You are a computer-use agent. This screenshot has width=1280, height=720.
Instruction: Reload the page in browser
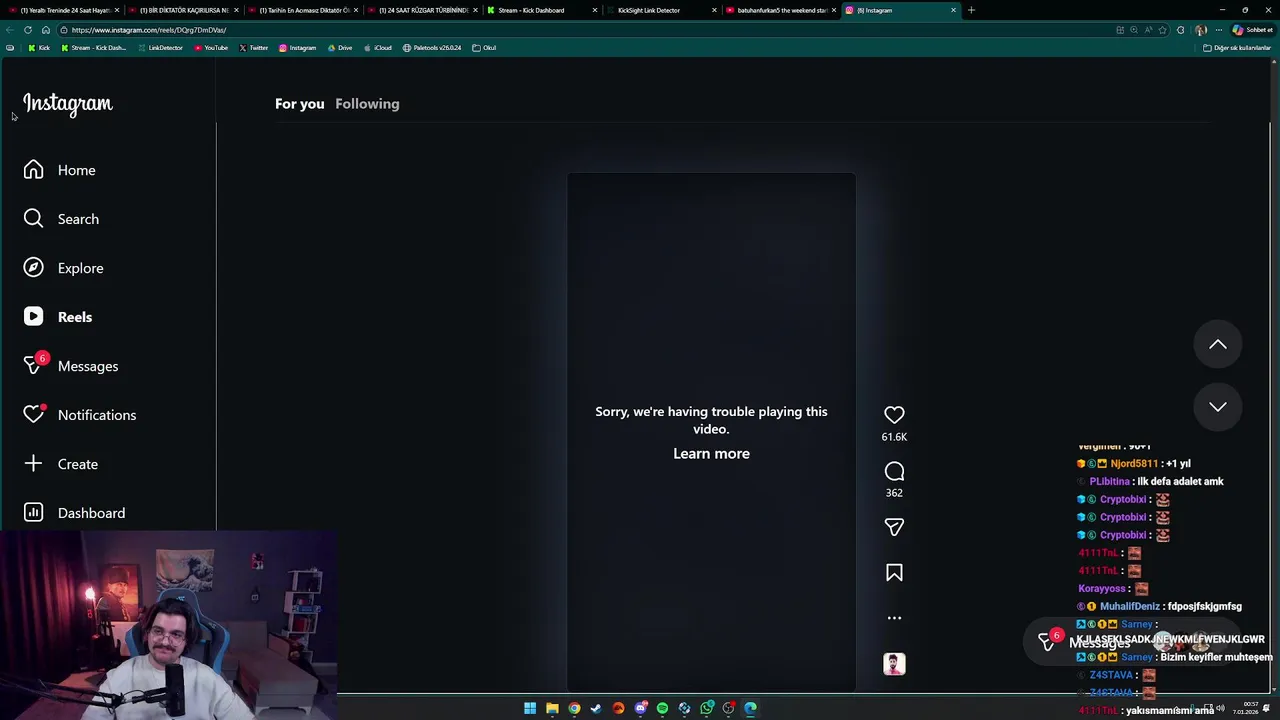point(28,30)
